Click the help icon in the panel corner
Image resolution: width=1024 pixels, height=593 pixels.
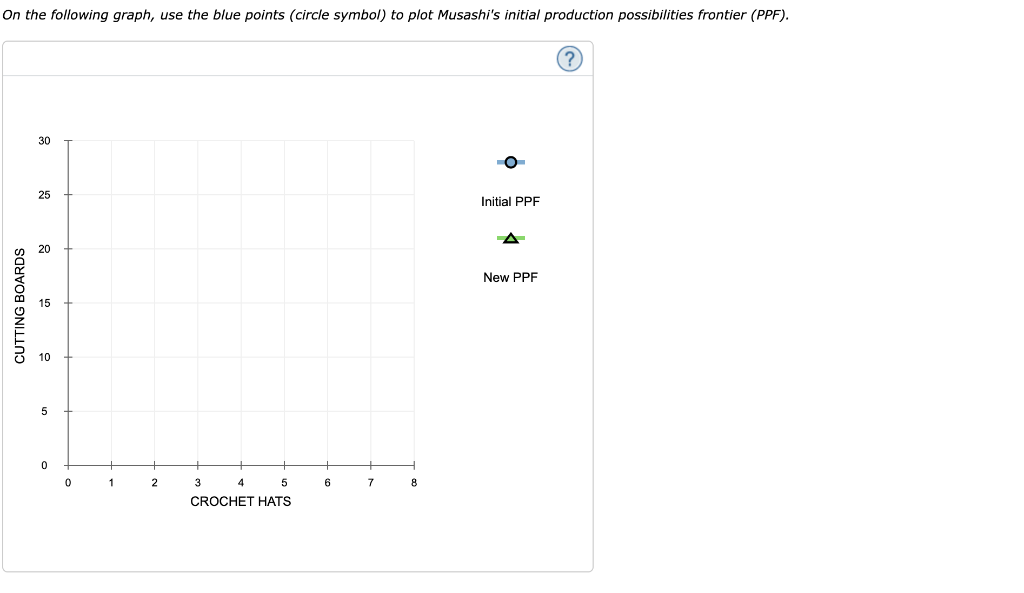[x=569, y=59]
